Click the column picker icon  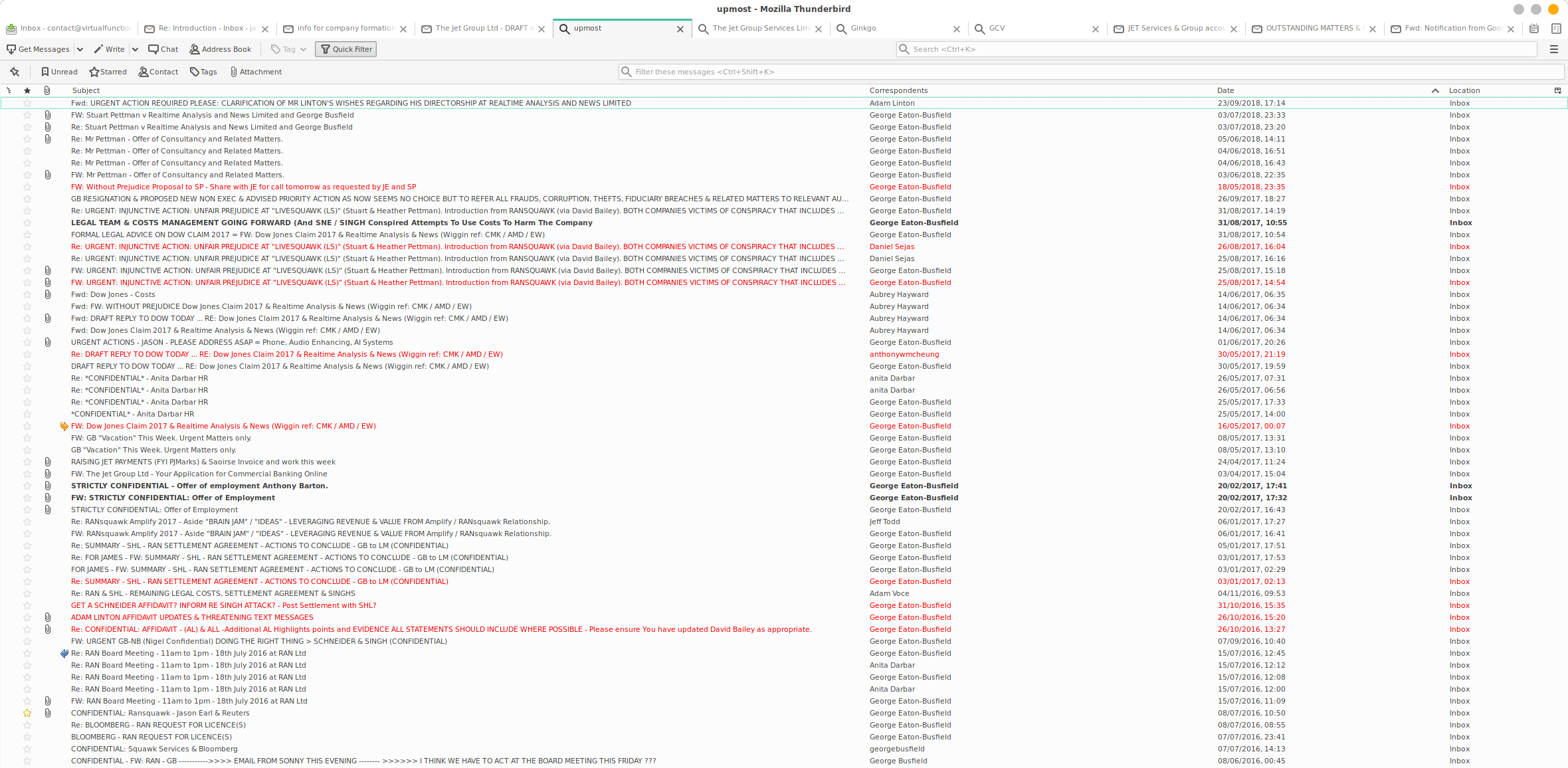click(x=1557, y=90)
